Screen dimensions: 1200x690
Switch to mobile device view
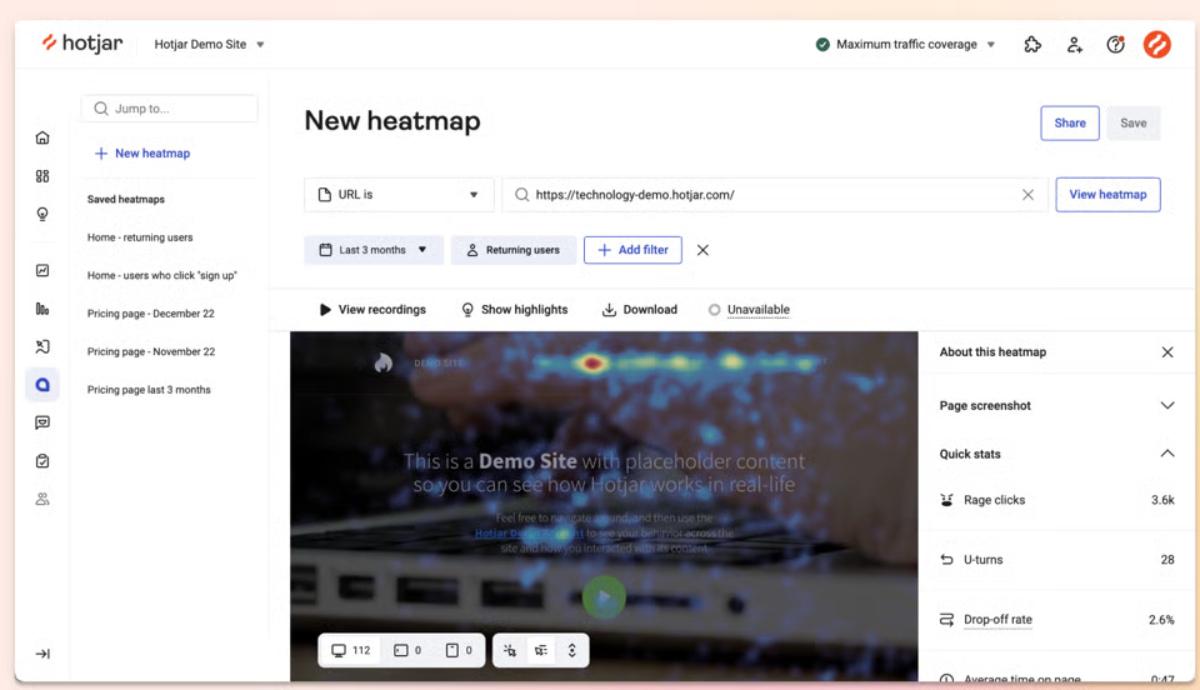(x=459, y=650)
